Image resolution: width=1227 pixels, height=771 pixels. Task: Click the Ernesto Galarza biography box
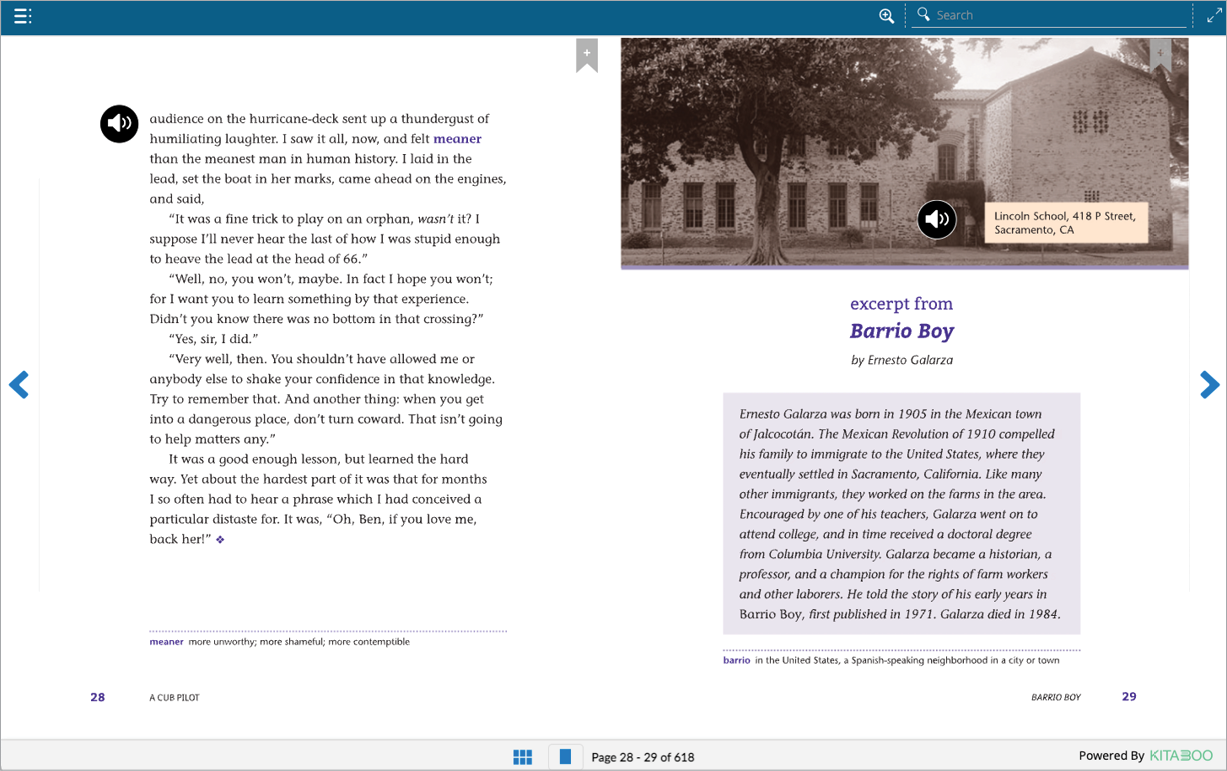tap(901, 514)
